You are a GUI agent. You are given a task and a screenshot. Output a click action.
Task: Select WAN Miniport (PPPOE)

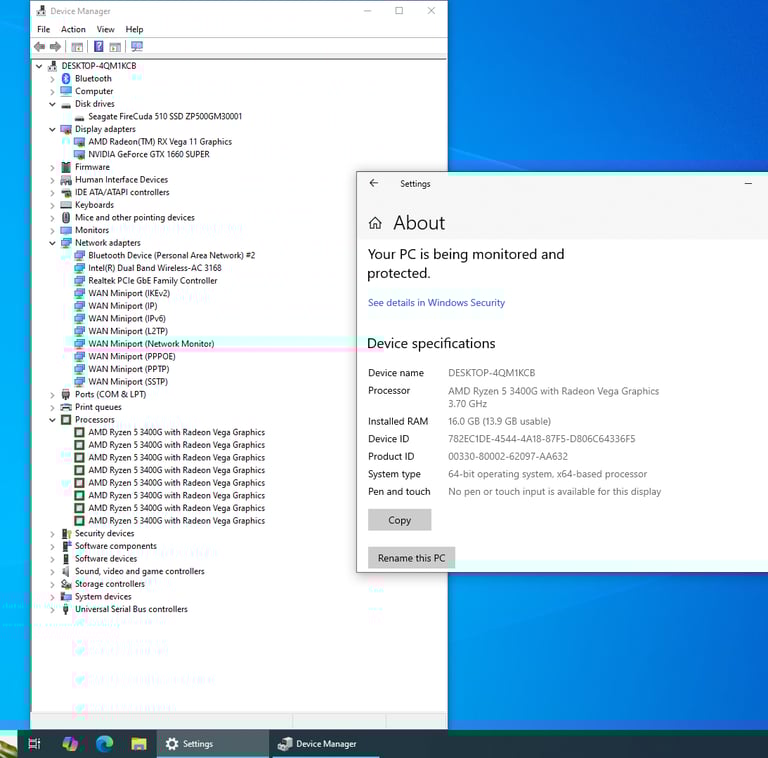point(132,356)
